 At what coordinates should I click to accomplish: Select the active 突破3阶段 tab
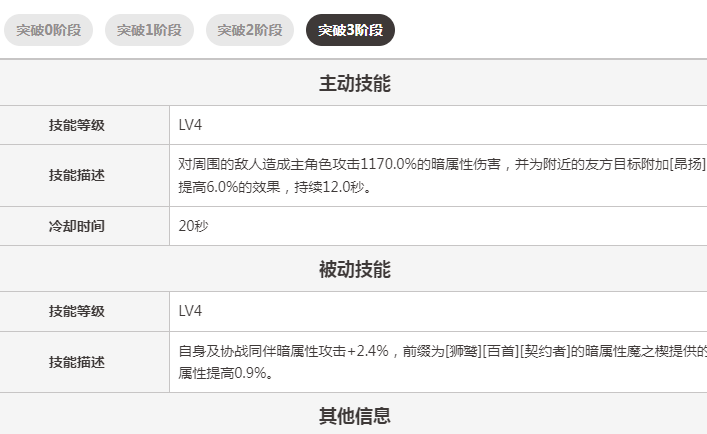click(350, 30)
